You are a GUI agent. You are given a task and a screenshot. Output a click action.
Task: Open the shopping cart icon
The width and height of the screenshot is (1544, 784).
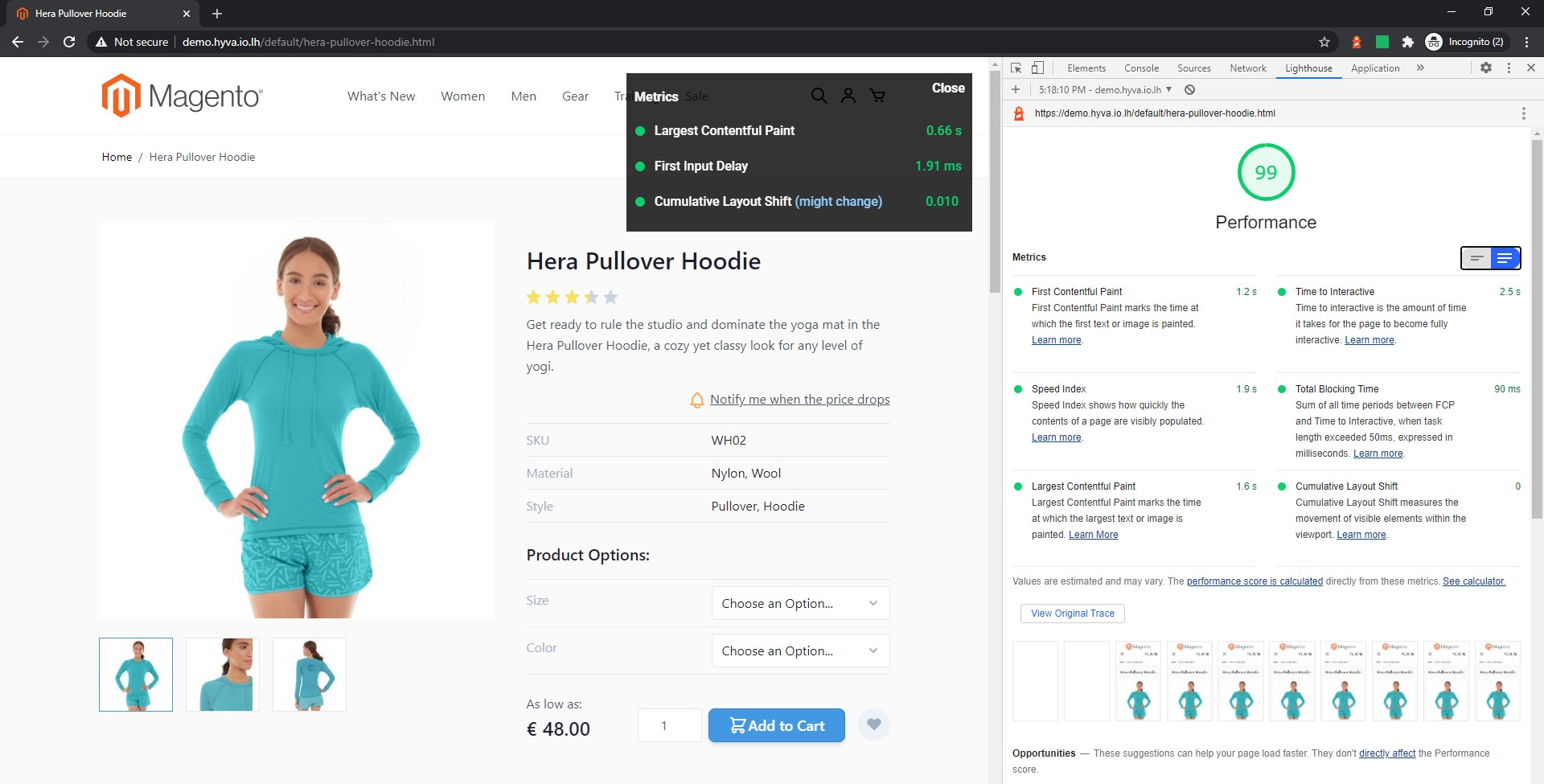pyautogui.click(x=877, y=96)
